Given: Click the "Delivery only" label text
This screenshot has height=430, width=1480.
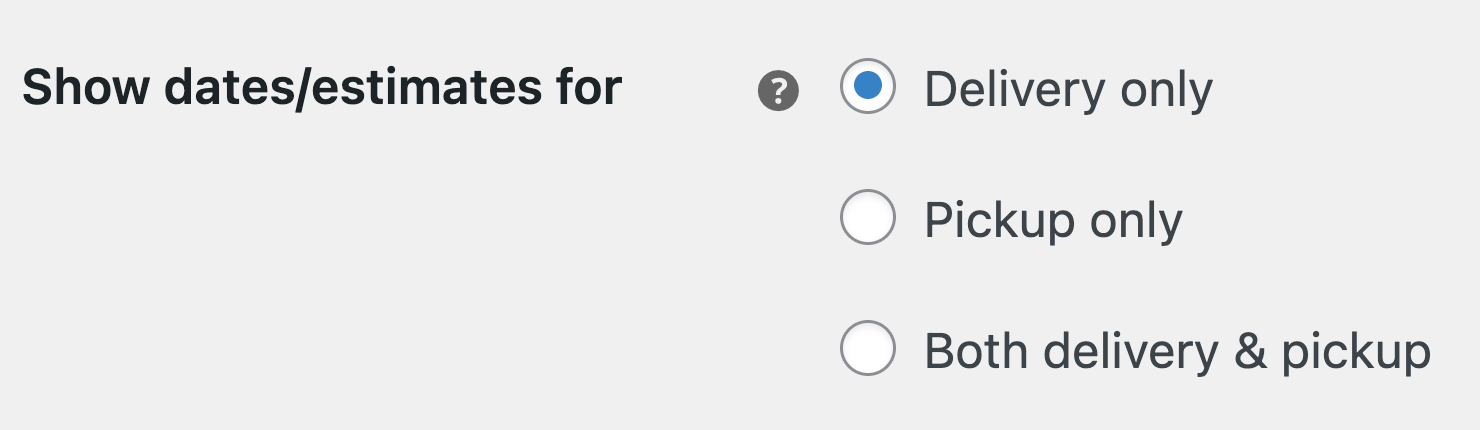Looking at the screenshot, I should pos(1067,90).
